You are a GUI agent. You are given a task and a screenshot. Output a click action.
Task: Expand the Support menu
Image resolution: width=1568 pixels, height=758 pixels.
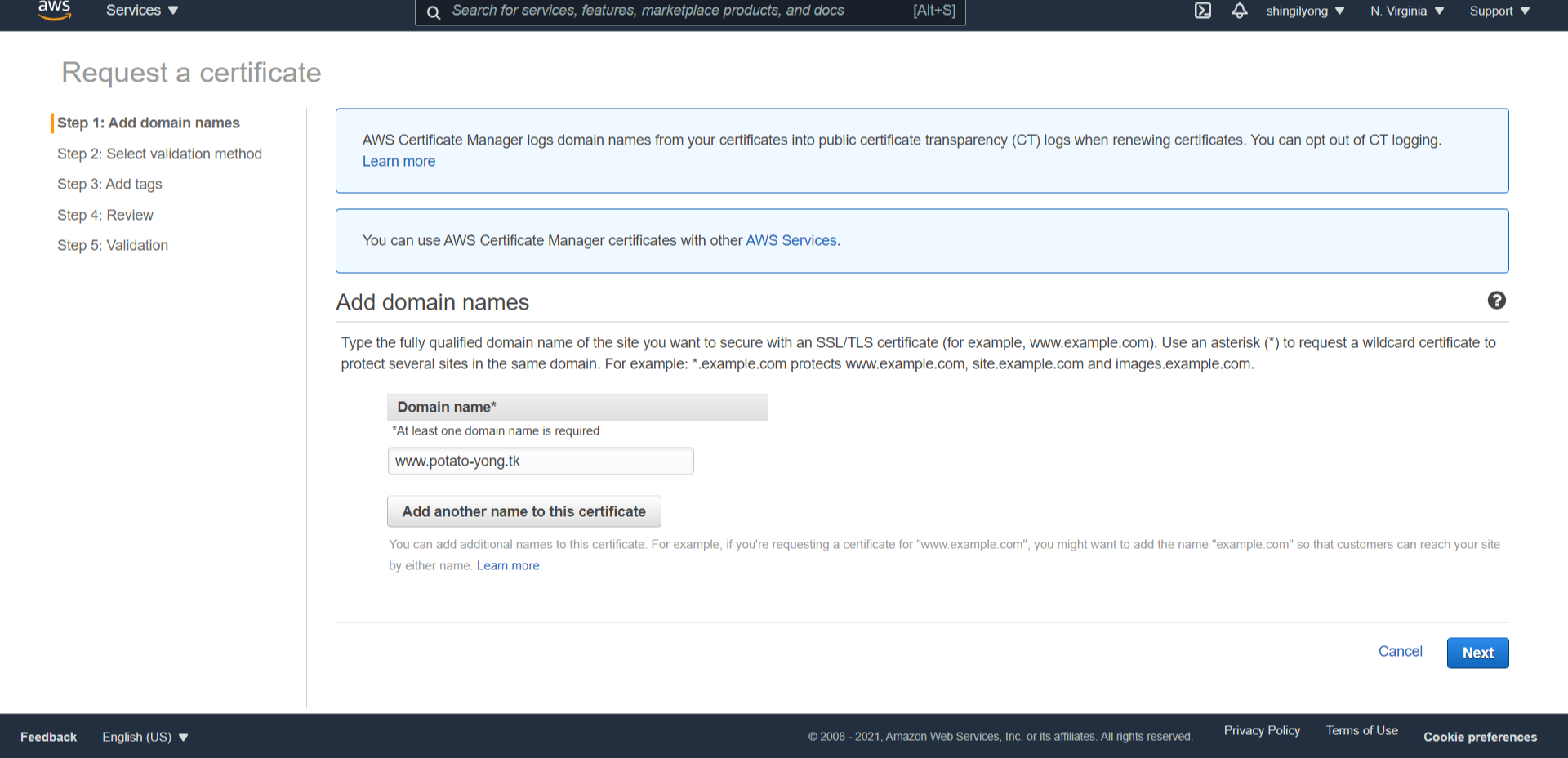coord(1499,11)
